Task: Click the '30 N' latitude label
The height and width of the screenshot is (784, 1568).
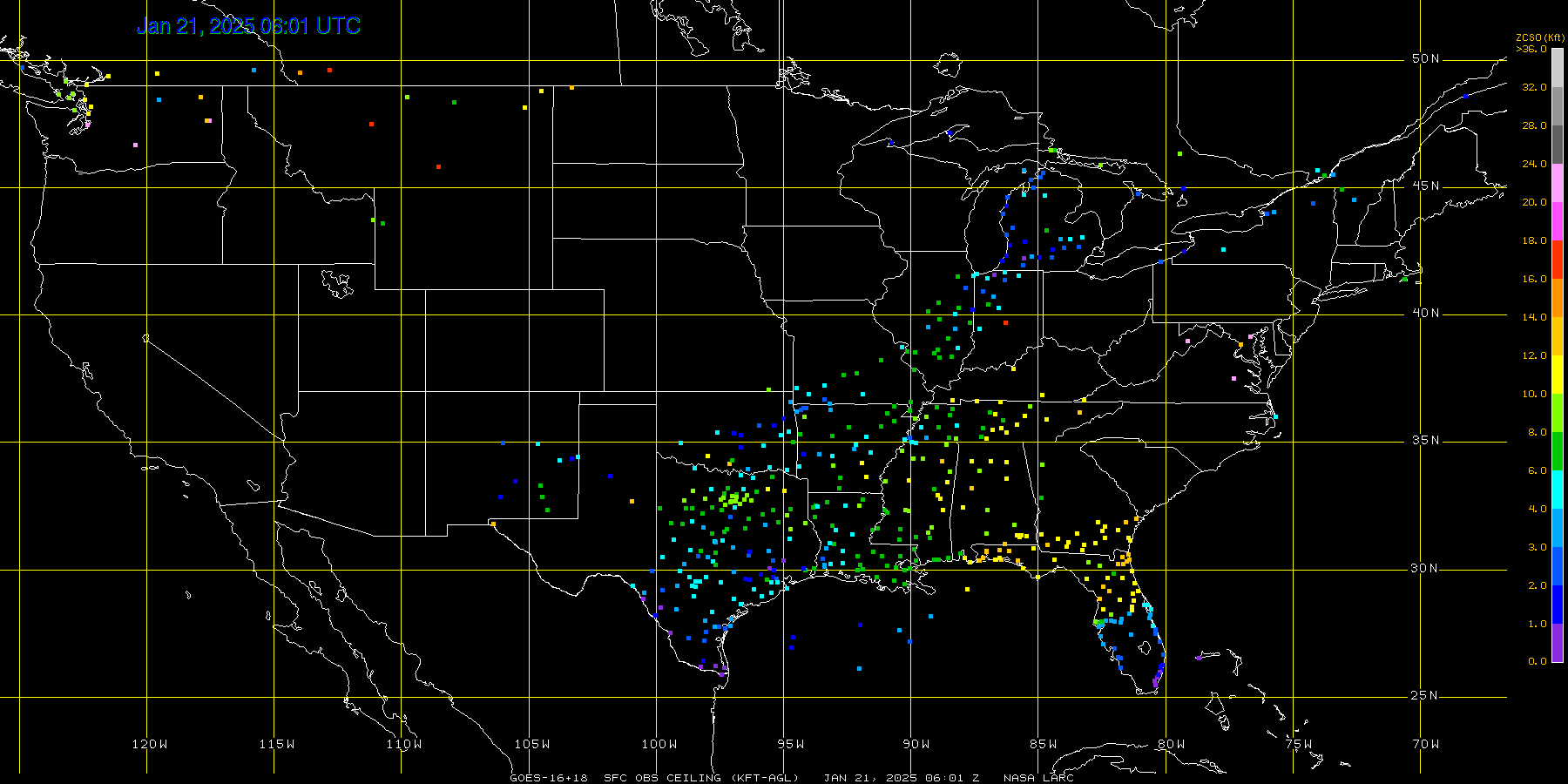Action: pos(1426,568)
